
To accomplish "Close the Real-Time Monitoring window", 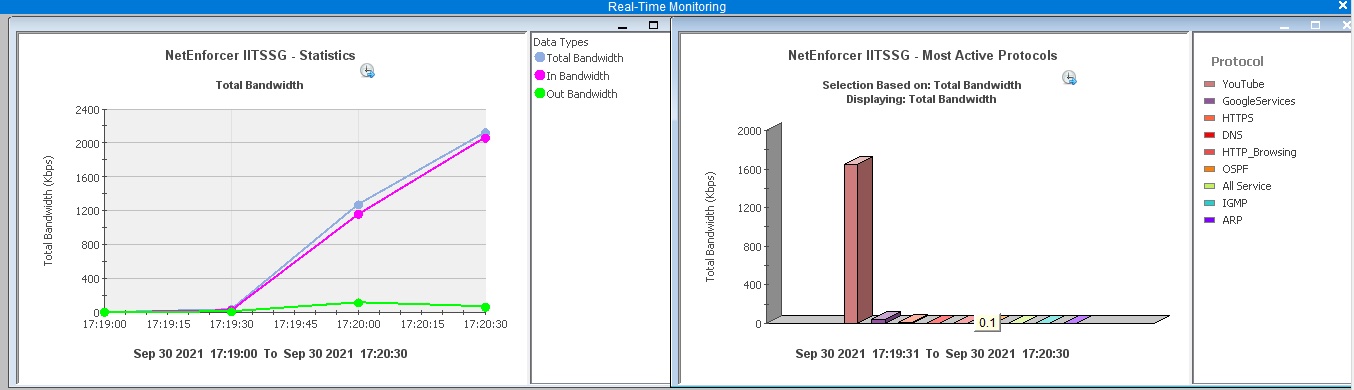I will tap(1344, 6).
